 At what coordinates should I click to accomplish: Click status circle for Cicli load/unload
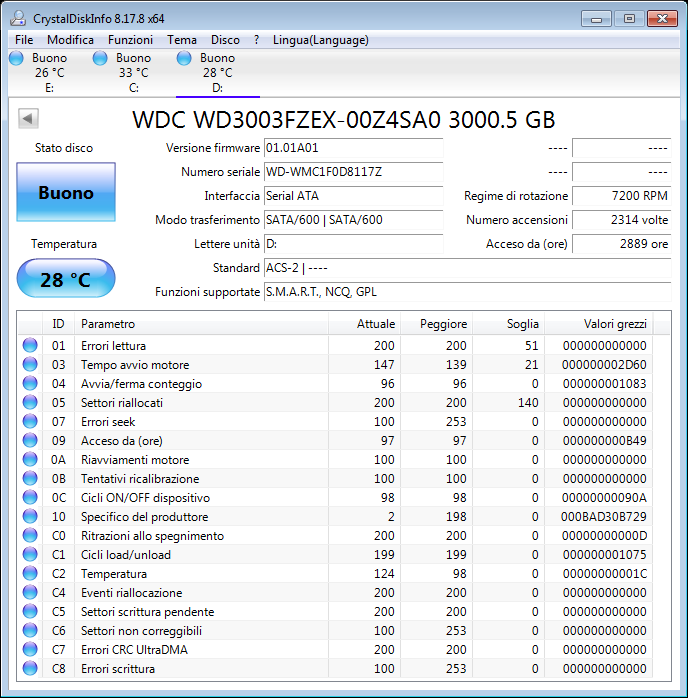click(x=30, y=555)
